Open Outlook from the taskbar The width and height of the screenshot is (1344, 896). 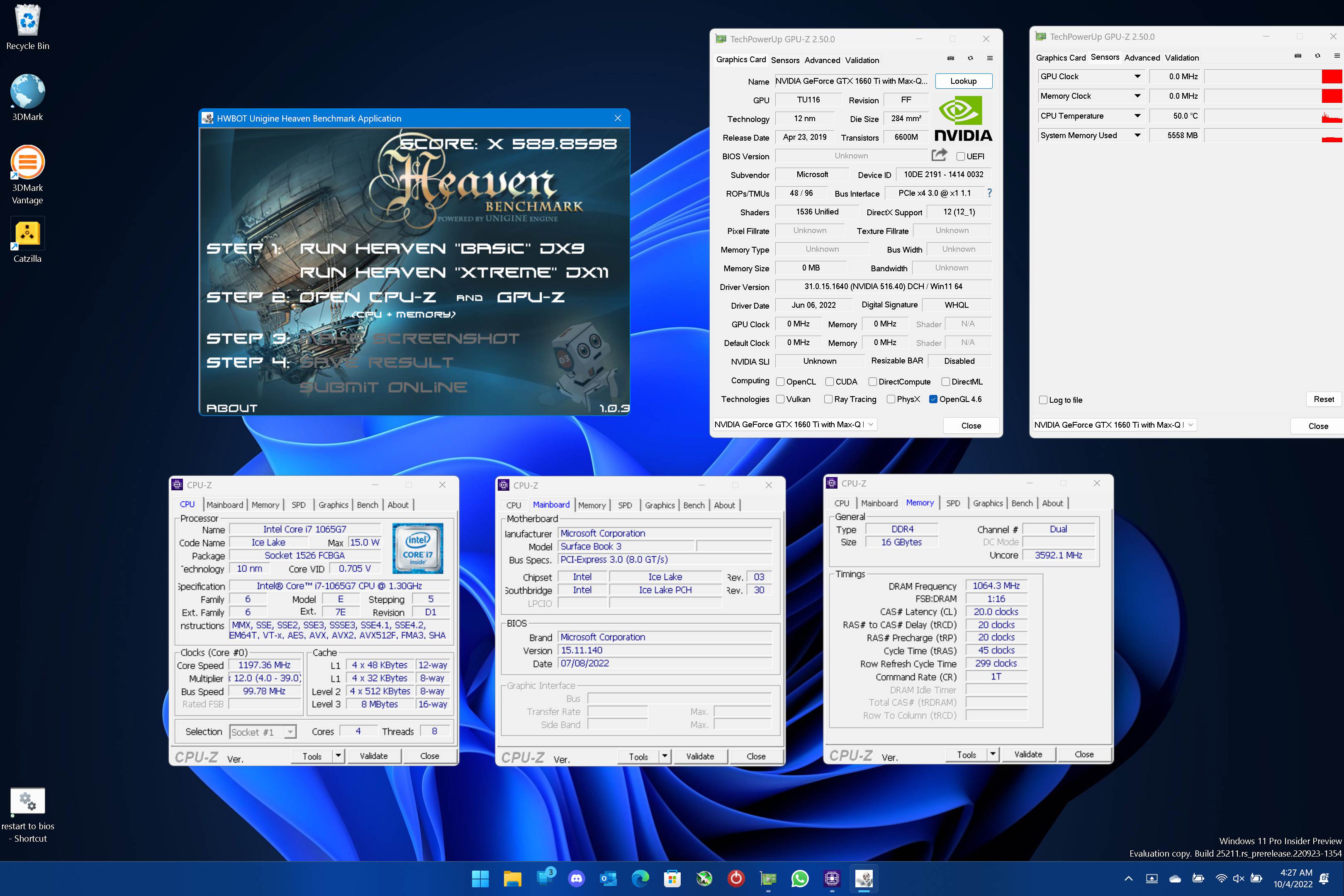tap(609, 878)
